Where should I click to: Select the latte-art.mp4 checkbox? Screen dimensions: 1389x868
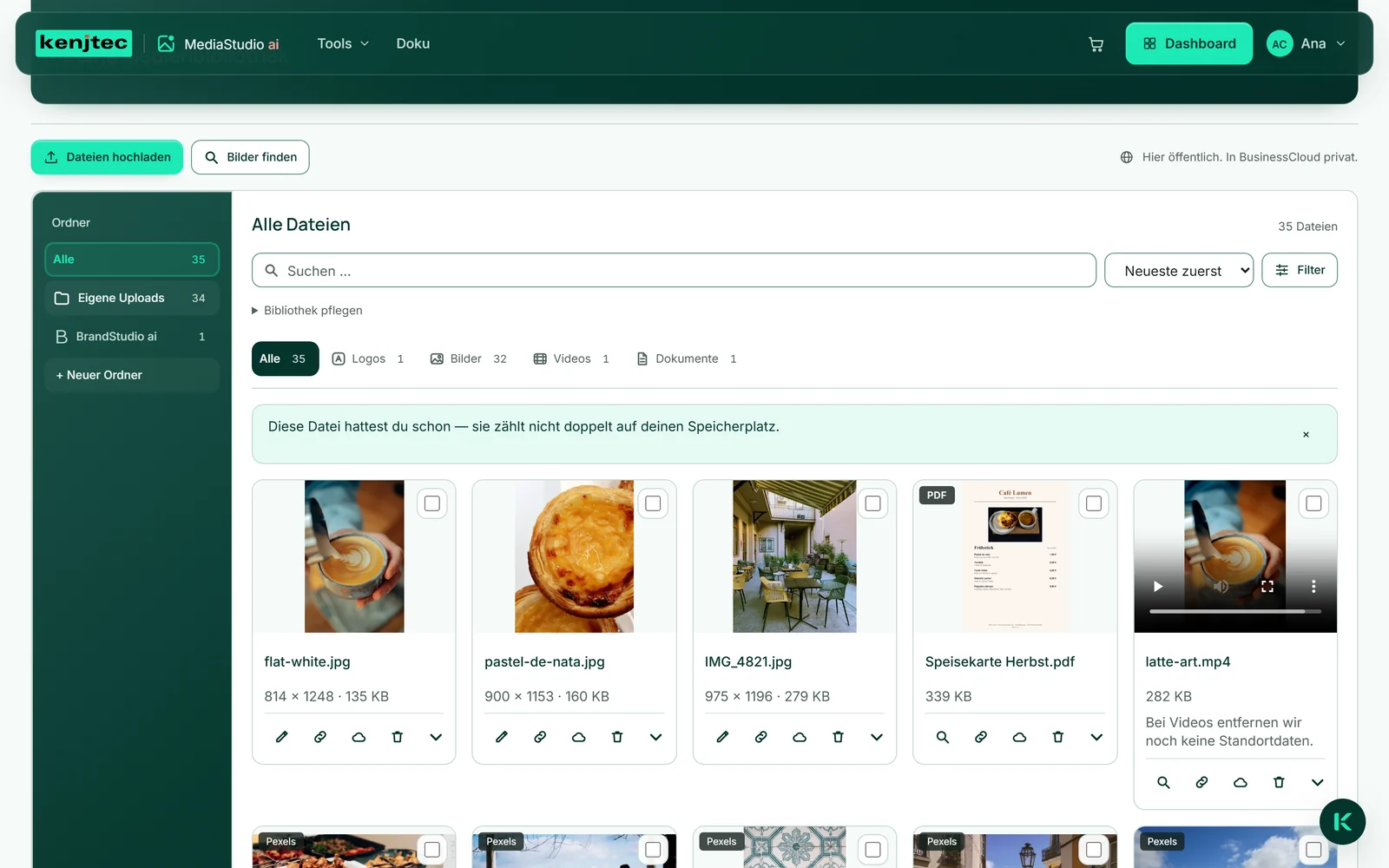pyautogui.click(x=1314, y=503)
